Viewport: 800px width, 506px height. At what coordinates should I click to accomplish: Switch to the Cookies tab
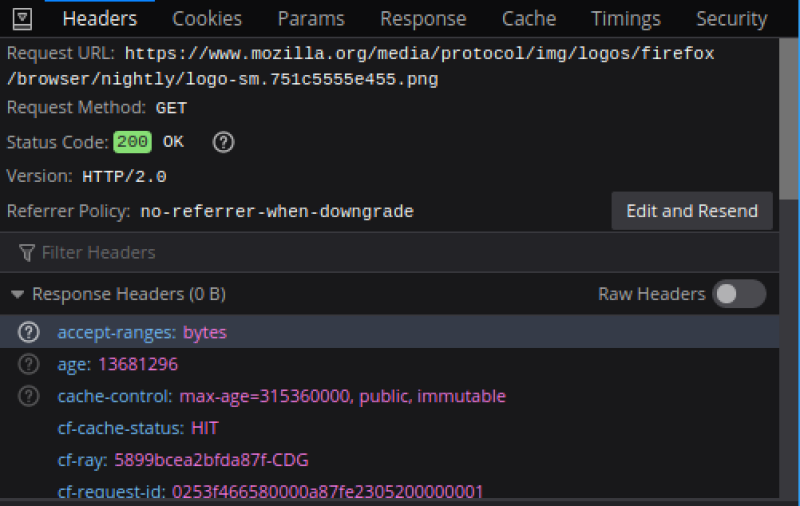pyautogui.click(x=207, y=19)
